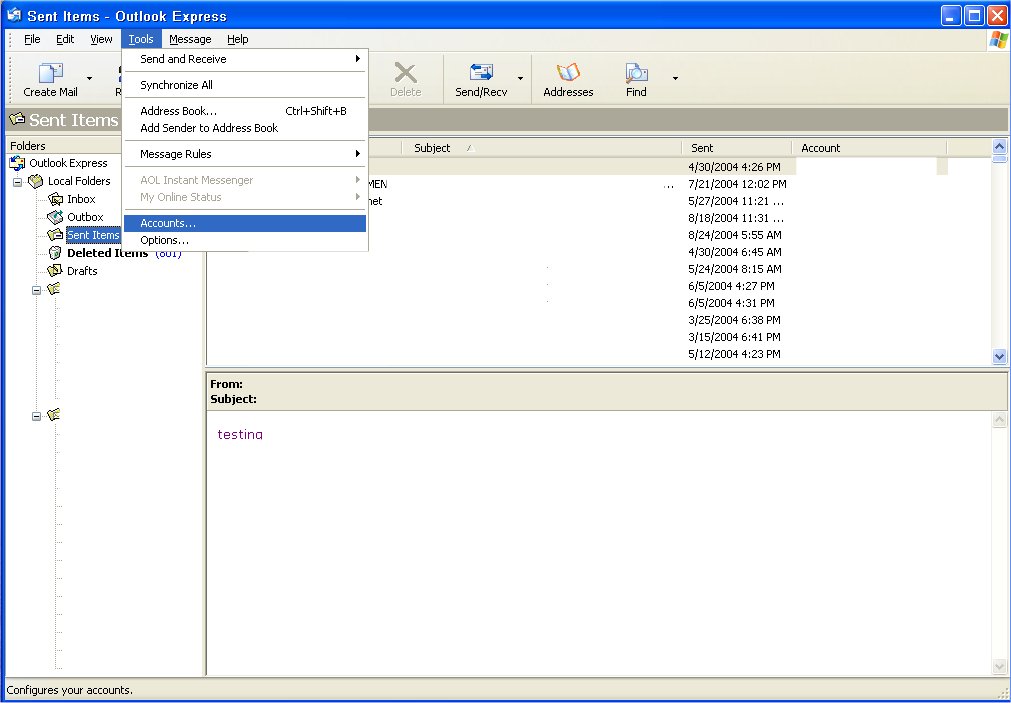The height and width of the screenshot is (703, 1011).
Task: Open the Create Mail stationery dropdown arrow
Action: [90, 79]
